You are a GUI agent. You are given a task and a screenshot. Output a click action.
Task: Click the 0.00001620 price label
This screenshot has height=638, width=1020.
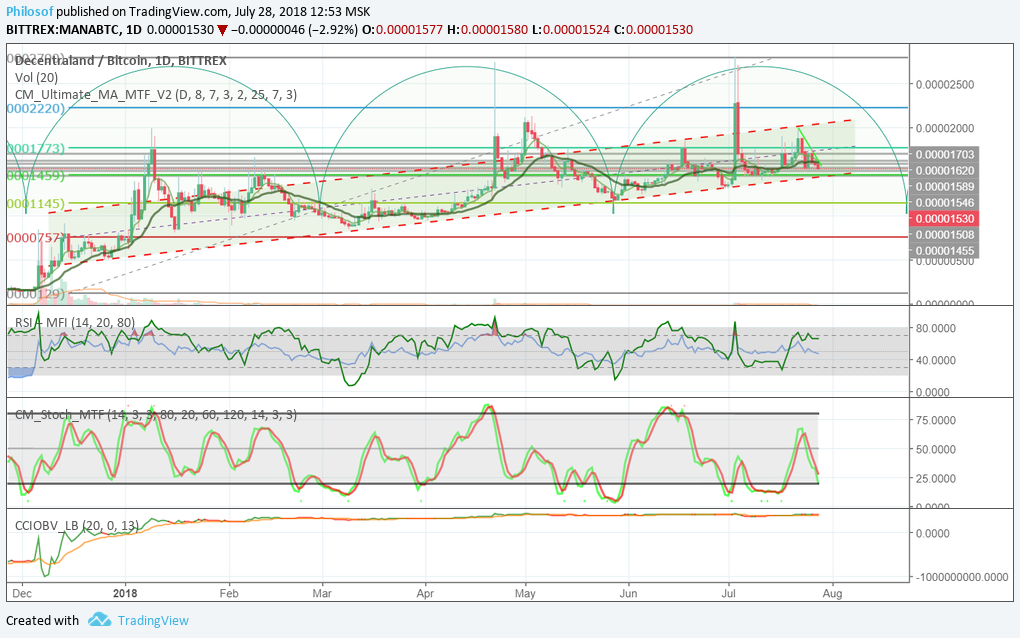(x=944, y=170)
